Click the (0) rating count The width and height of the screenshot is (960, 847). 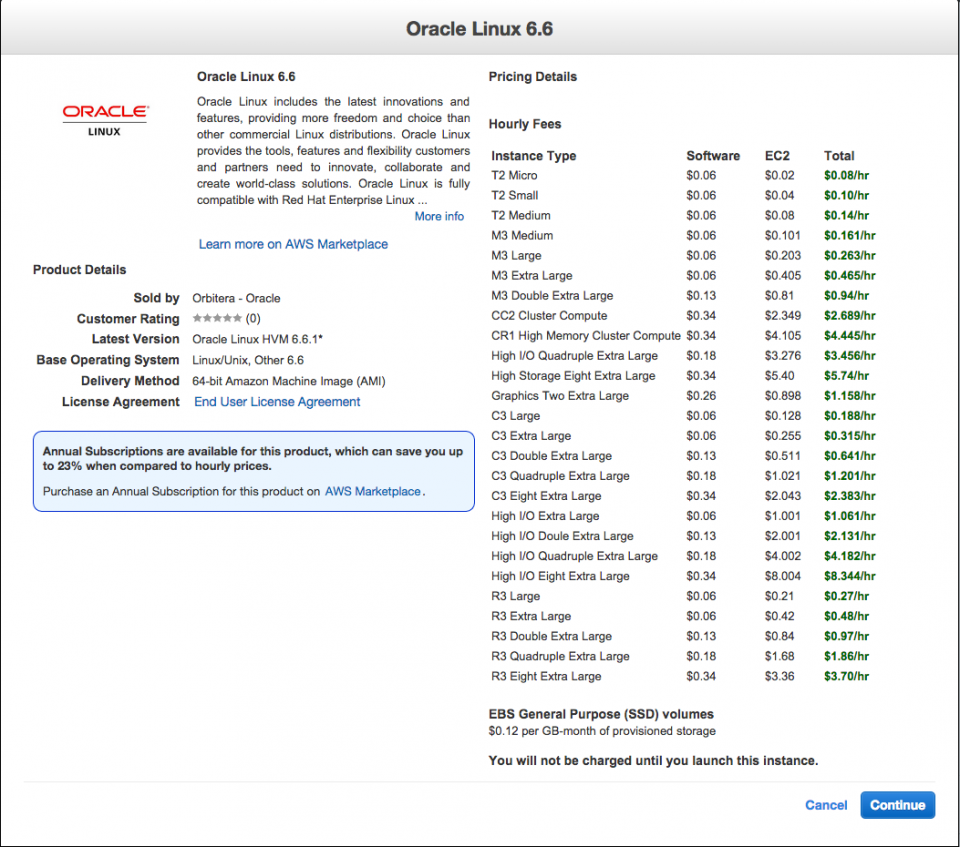(252, 318)
